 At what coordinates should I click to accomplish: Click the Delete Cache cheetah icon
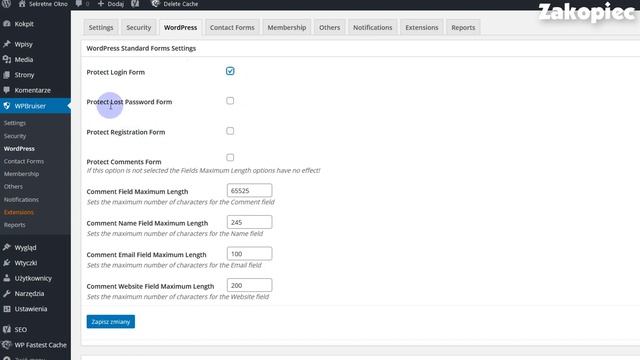(155, 4)
